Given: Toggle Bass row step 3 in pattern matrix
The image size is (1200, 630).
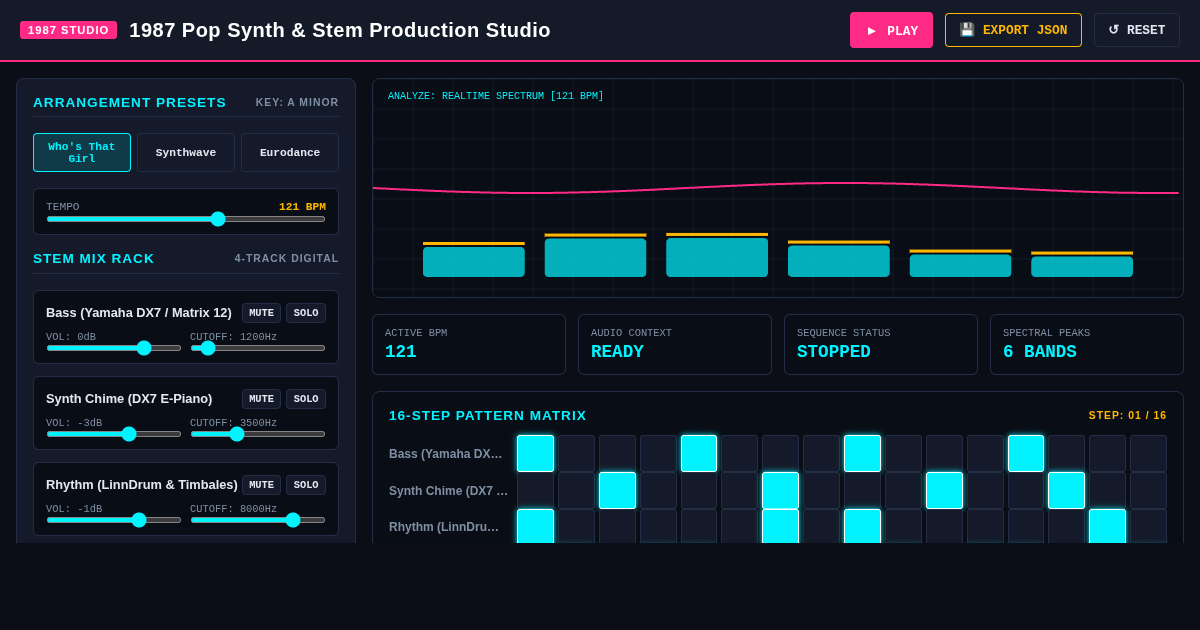Looking at the screenshot, I should coord(617,453).
